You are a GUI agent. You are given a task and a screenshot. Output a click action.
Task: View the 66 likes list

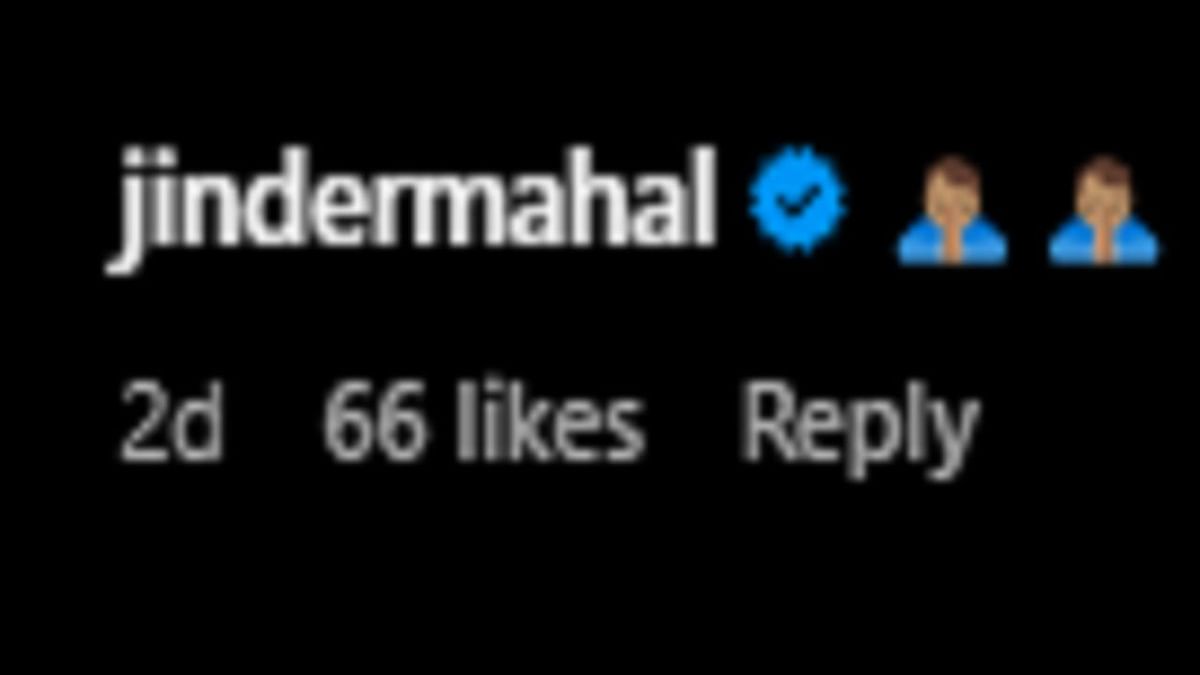tap(483, 424)
